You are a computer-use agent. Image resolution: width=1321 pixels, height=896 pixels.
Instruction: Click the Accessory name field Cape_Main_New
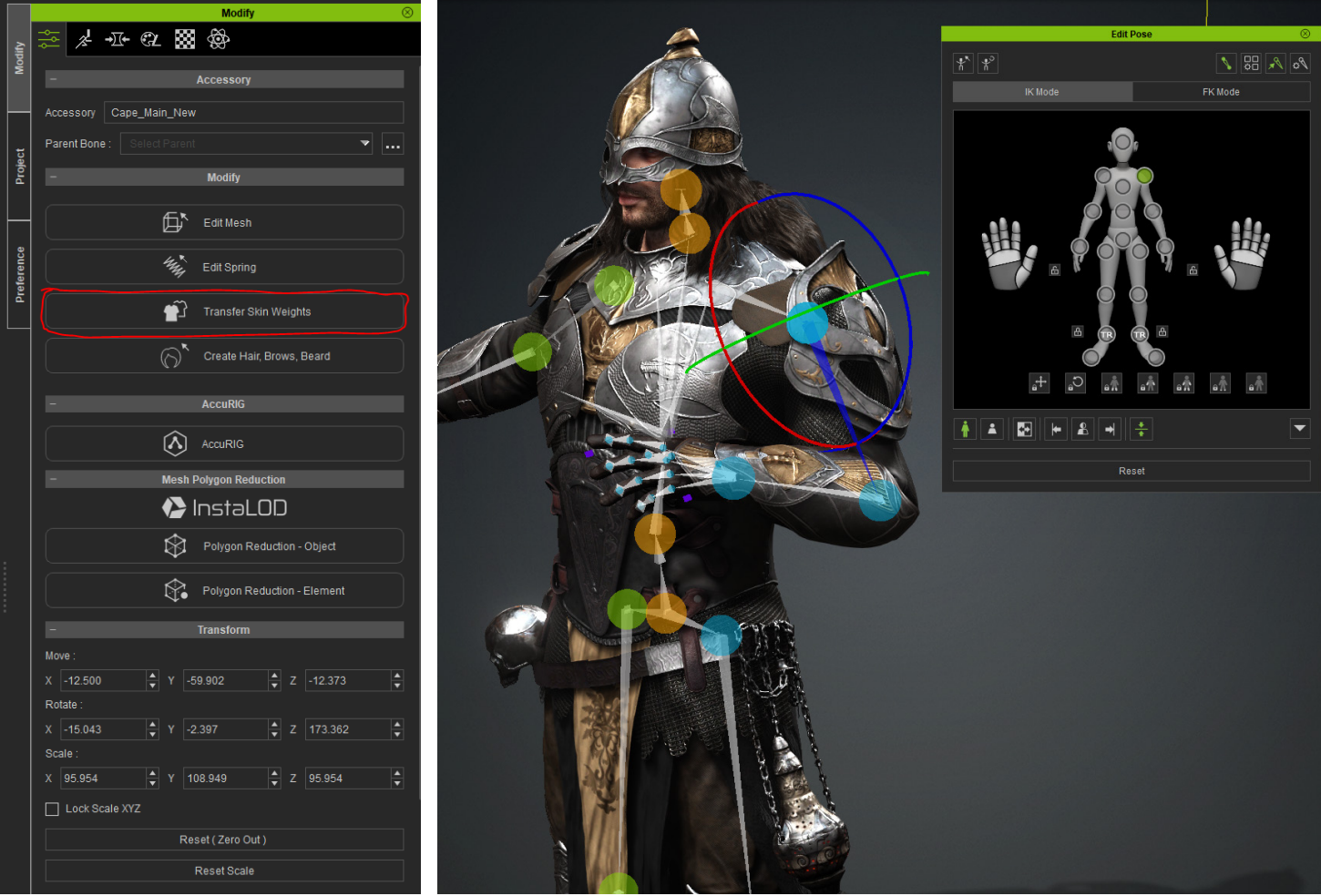tap(253, 113)
